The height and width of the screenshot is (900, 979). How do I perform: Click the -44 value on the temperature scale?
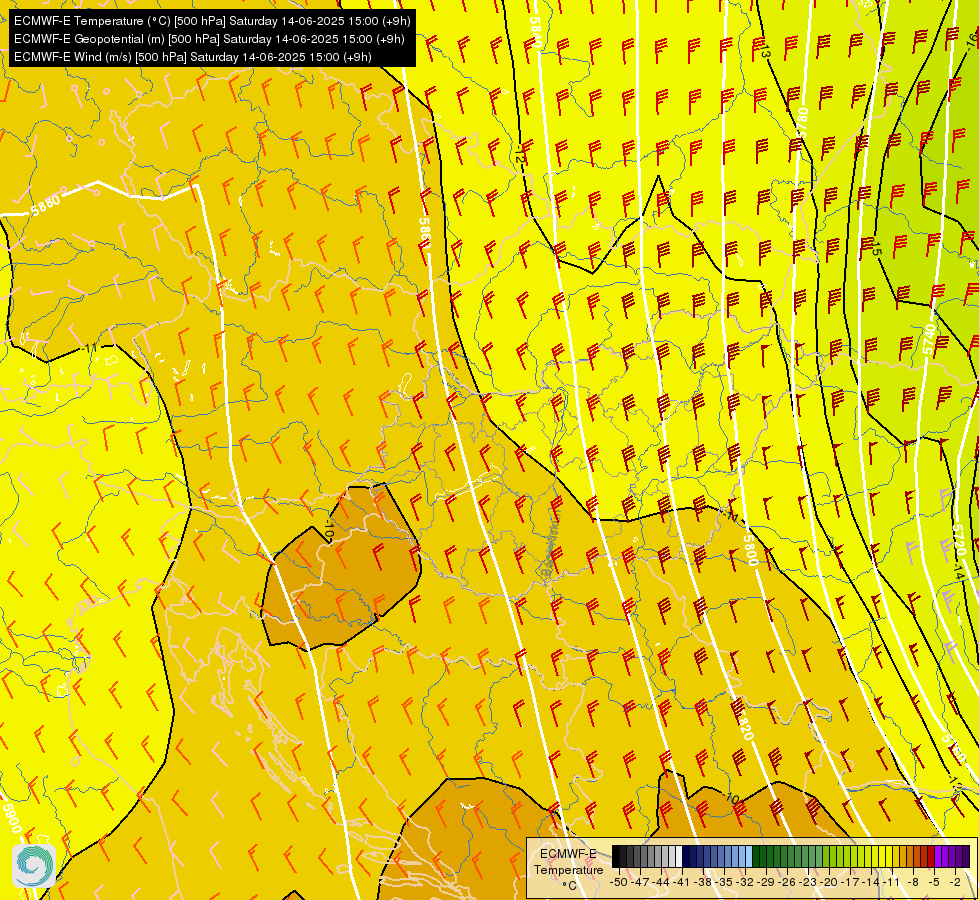point(661,882)
